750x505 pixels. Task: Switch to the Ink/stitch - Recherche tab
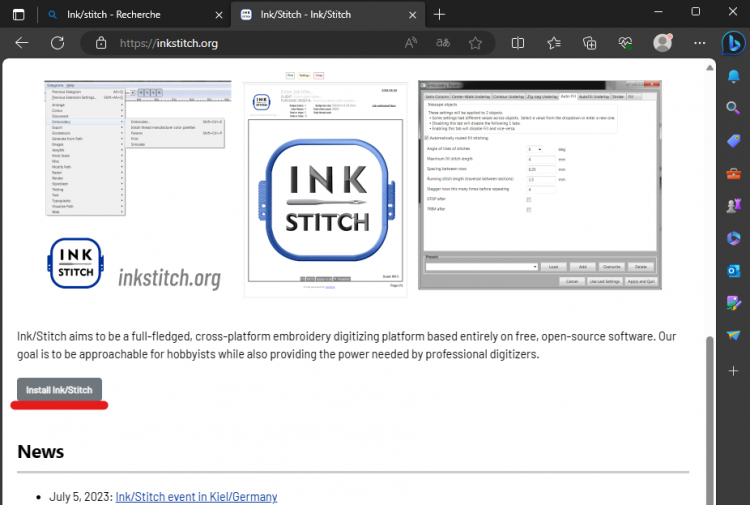tap(120, 14)
